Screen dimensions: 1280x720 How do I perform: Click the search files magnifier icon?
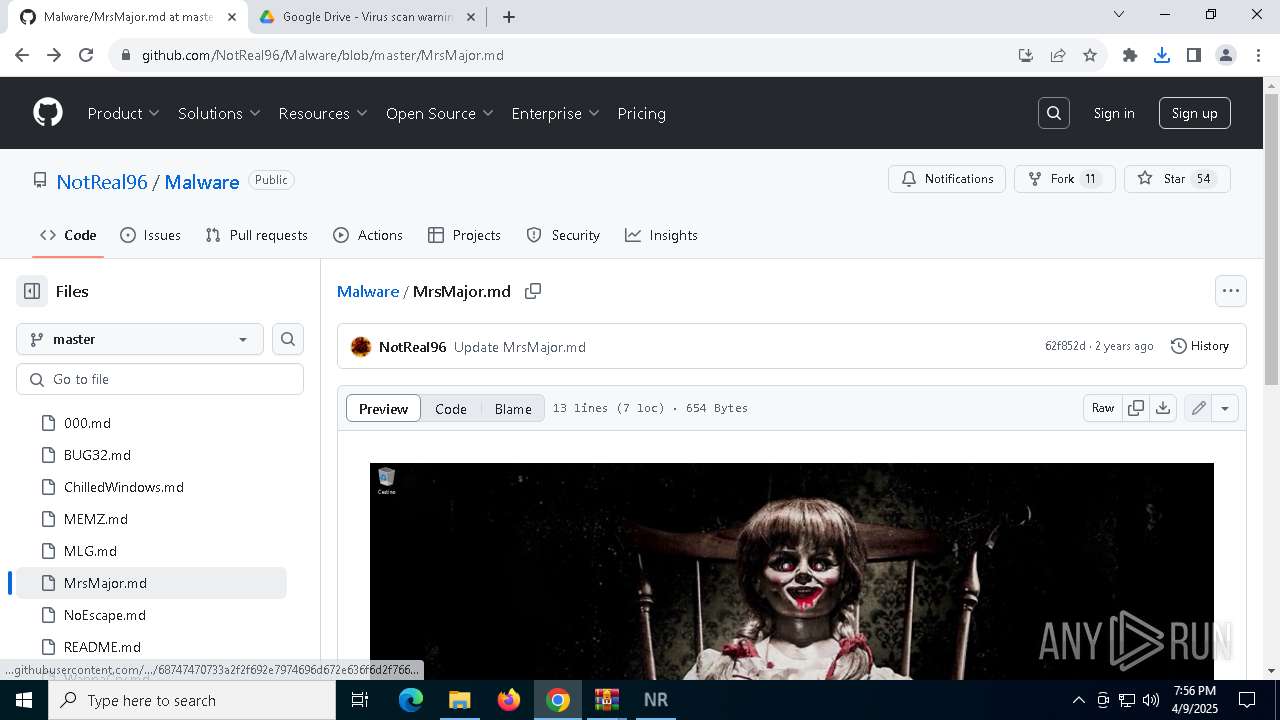[x=288, y=339]
